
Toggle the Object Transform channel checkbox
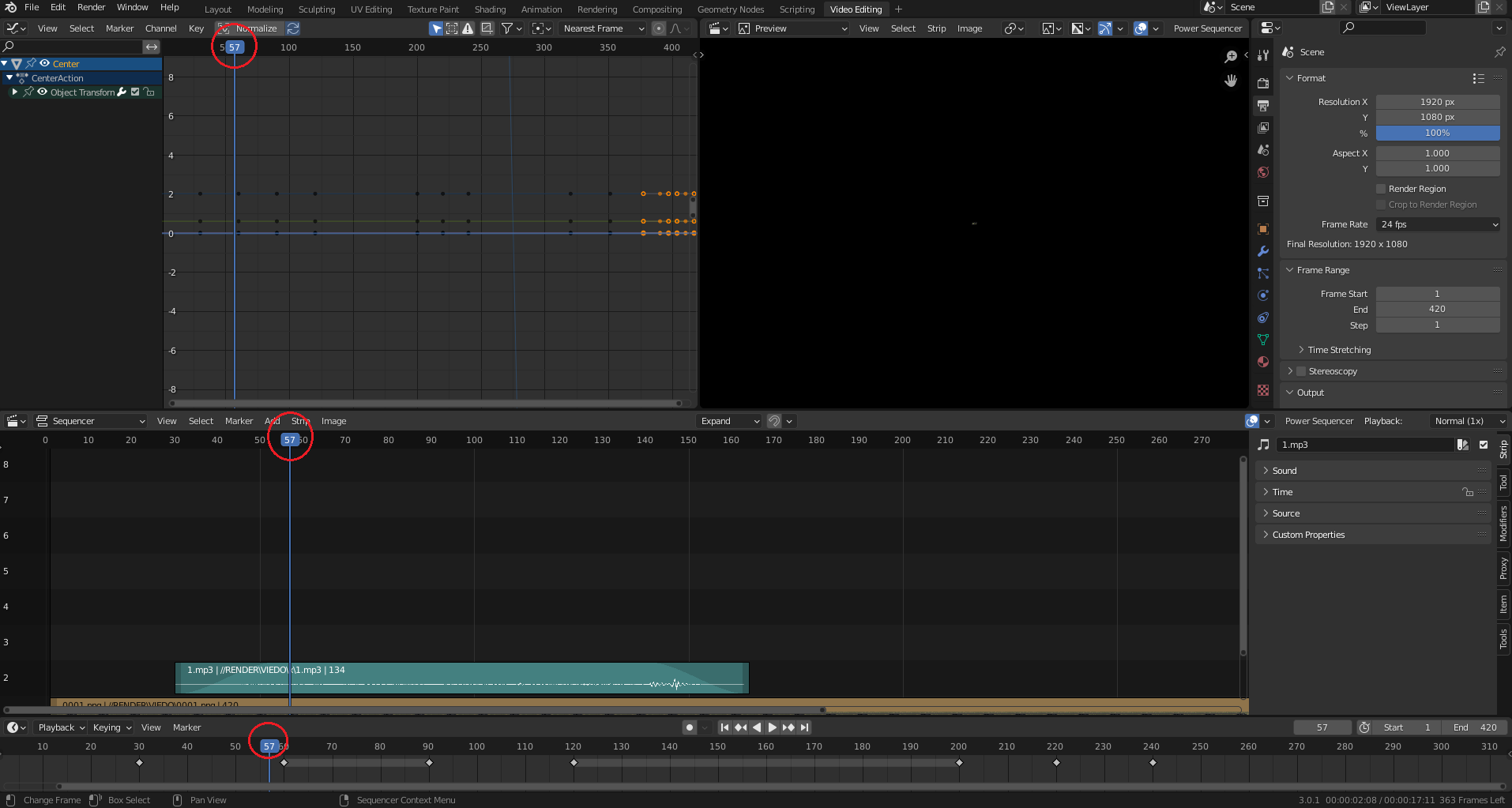point(135,92)
